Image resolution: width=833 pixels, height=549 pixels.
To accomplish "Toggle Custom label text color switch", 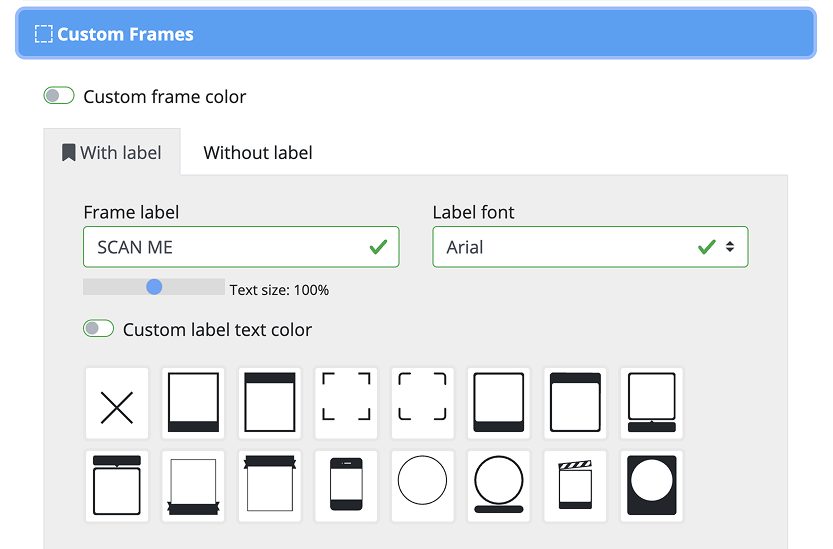I will [x=98, y=329].
